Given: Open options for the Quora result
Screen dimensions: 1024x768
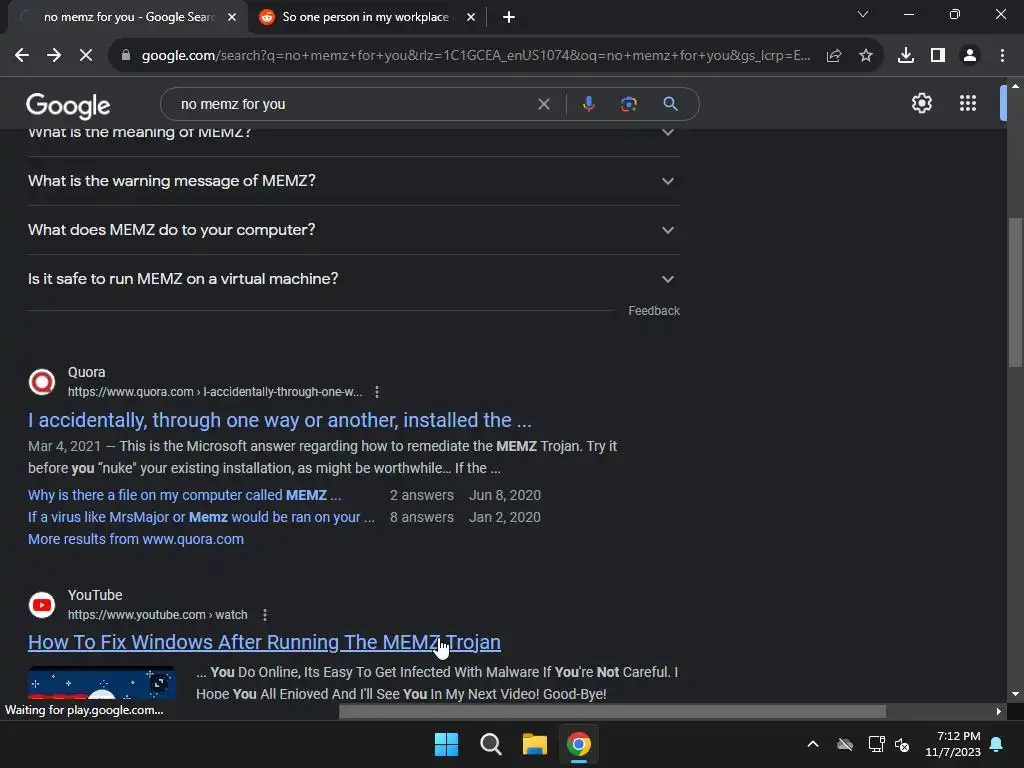Looking at the screenshot, I should point(377,392).
